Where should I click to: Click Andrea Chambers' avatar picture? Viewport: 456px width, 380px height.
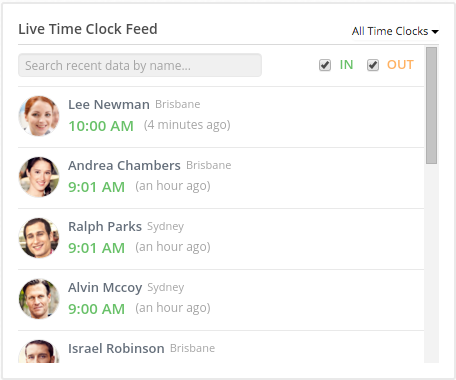point(39,177)
